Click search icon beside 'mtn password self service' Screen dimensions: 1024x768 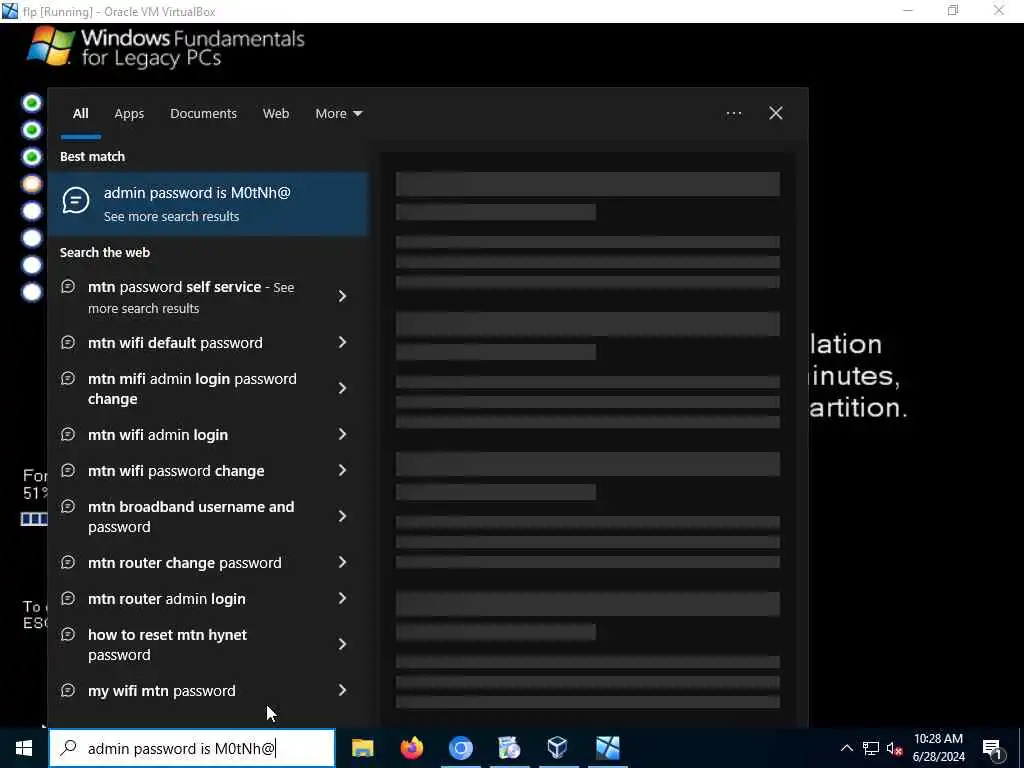[x=68, y=287]
